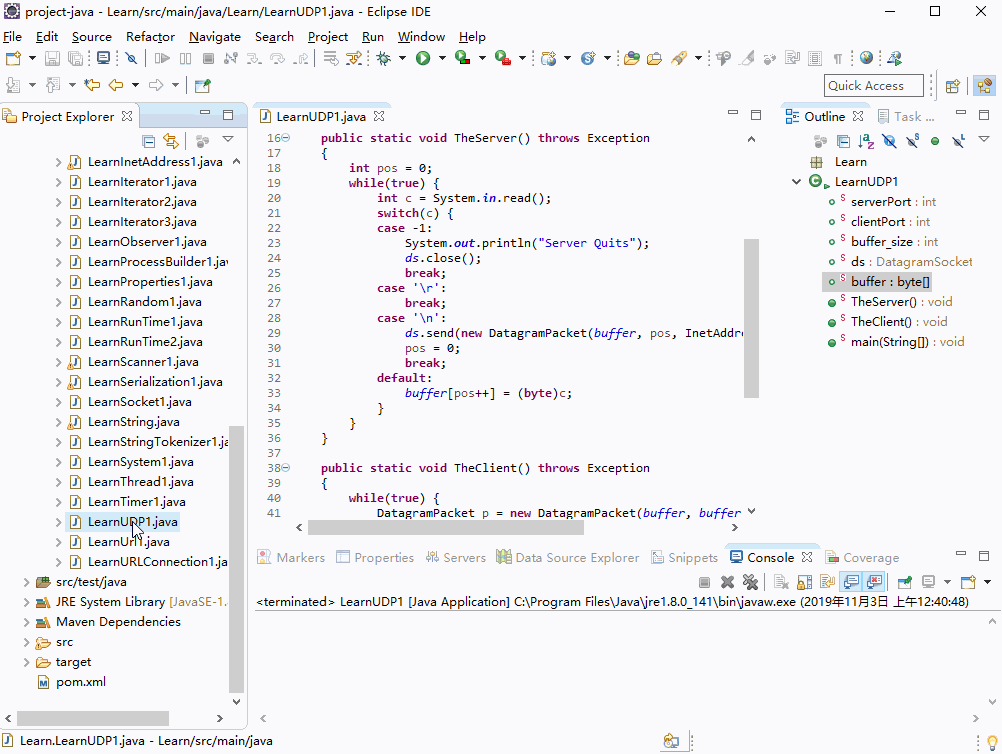Open the Source menu

(91, 36)
